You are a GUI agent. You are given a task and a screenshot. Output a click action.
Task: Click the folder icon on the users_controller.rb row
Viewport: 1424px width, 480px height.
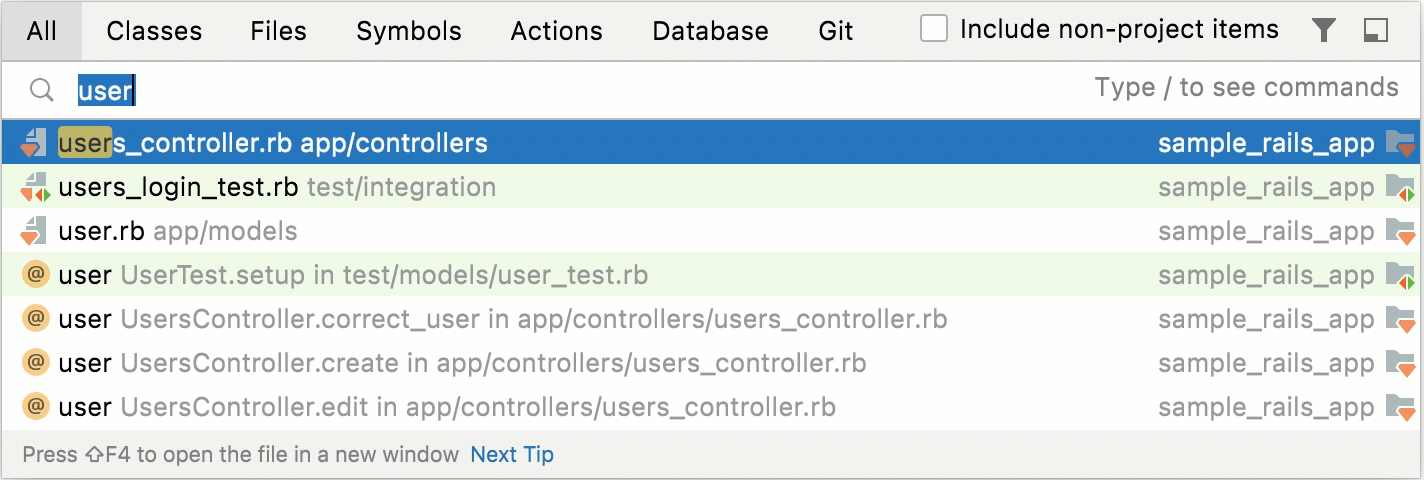point(1400,143)
